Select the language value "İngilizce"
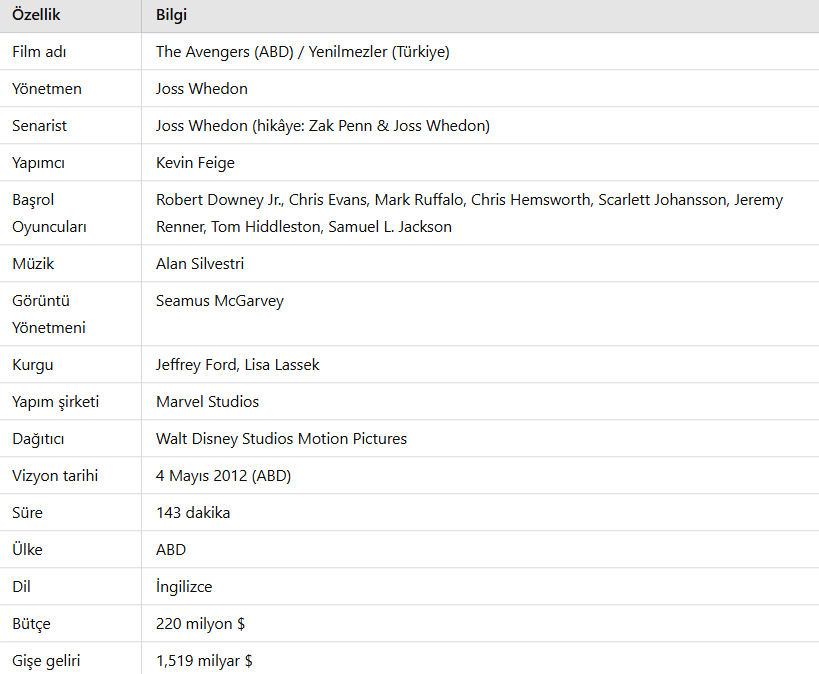This screenshot has height=674, width=819. click(184, 587)
